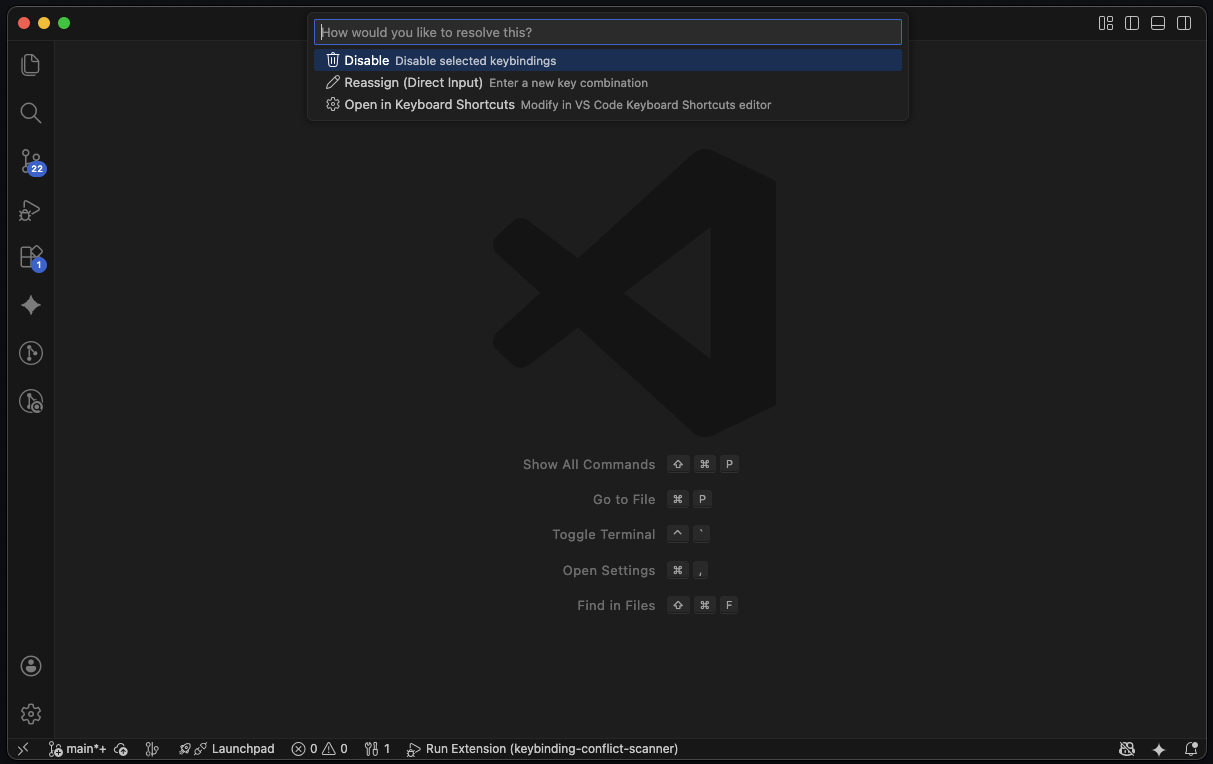This screenshot has height=764, width=1213.
Task: Open Launchpad from the status bar
Action: 226,749
